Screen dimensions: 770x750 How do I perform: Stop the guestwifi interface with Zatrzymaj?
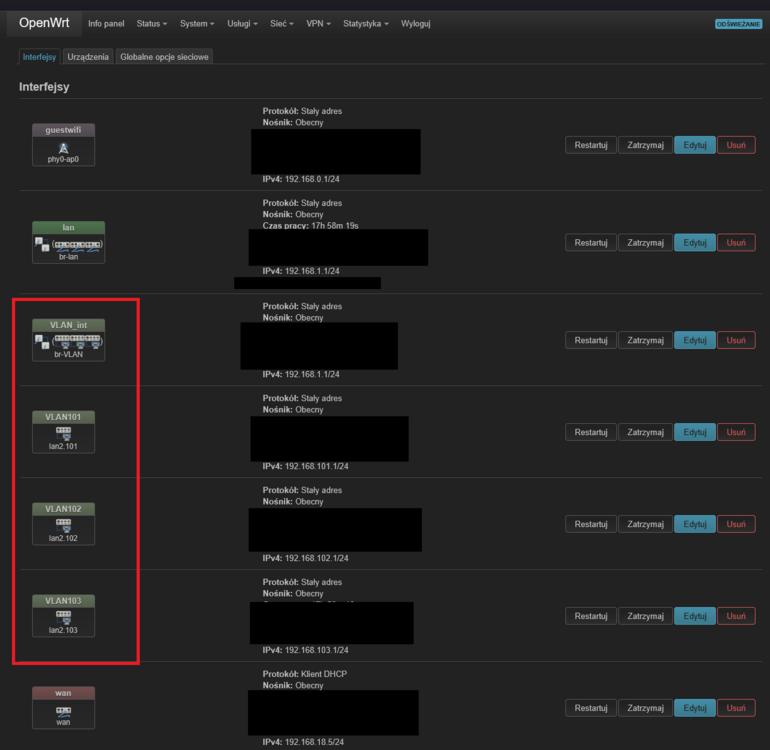pyautogui.click(x=645, y=145)
